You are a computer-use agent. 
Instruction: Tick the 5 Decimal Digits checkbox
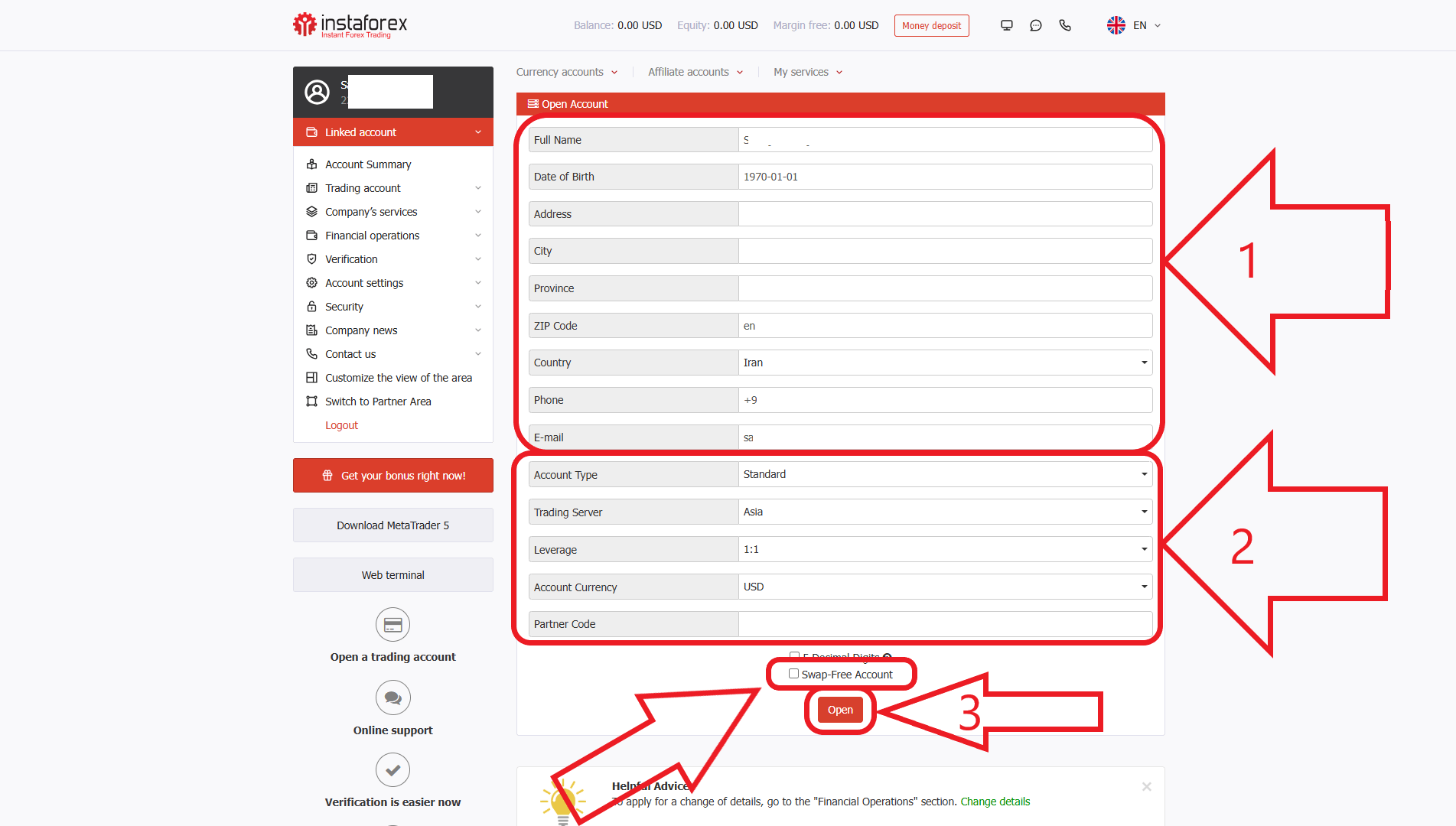(x=794, y=656)
